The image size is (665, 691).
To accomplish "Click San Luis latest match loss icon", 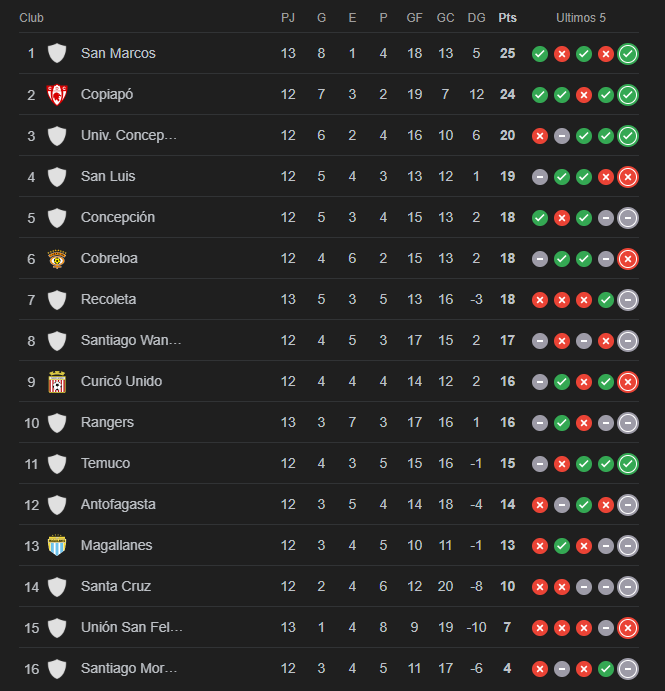I will pos(628,177).
